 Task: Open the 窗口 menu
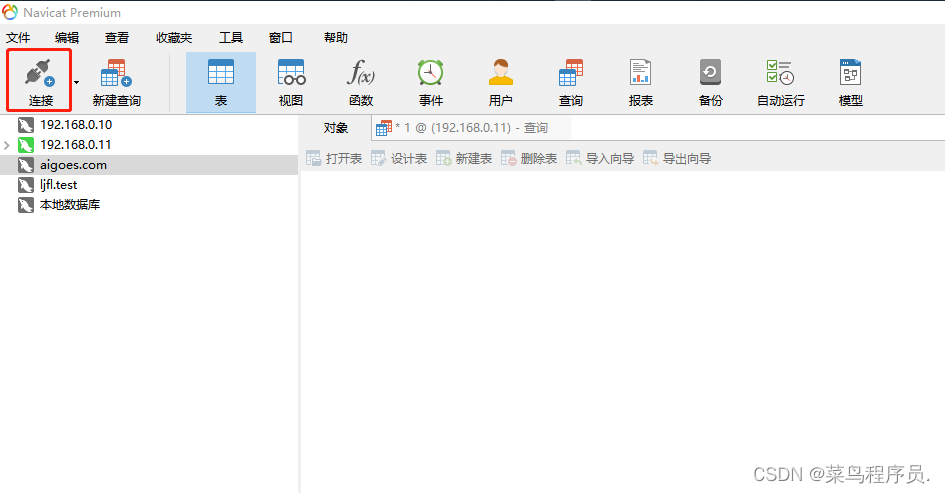281,38
